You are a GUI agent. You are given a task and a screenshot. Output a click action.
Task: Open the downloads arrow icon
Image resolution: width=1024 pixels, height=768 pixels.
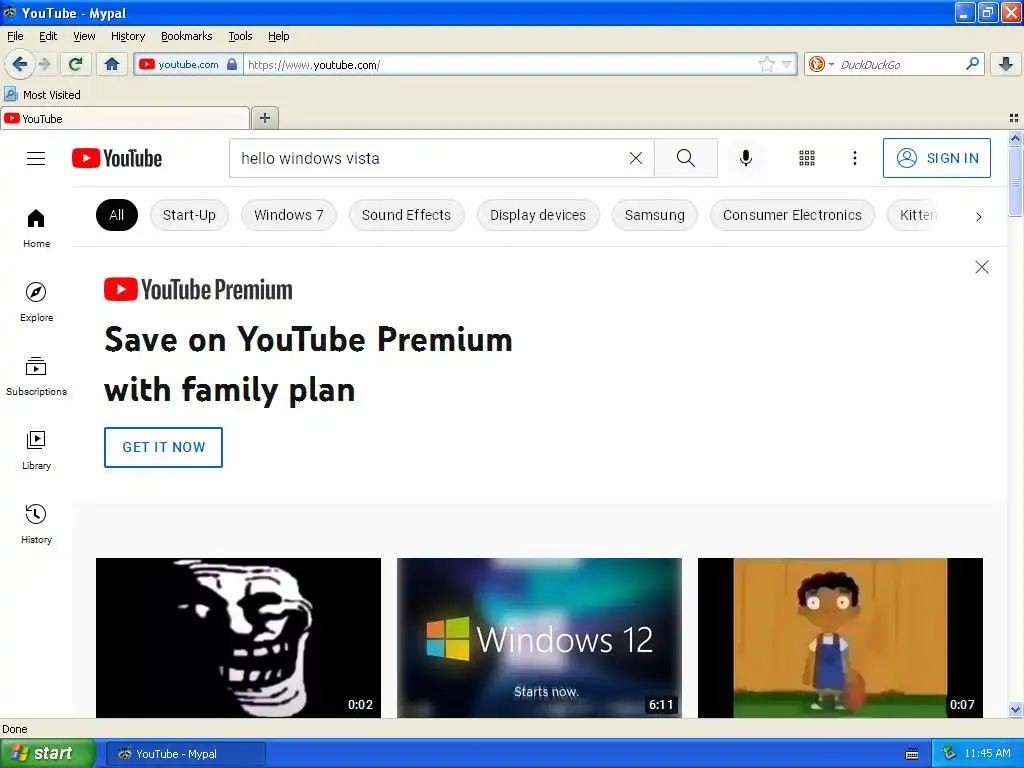coord(1006,64)
